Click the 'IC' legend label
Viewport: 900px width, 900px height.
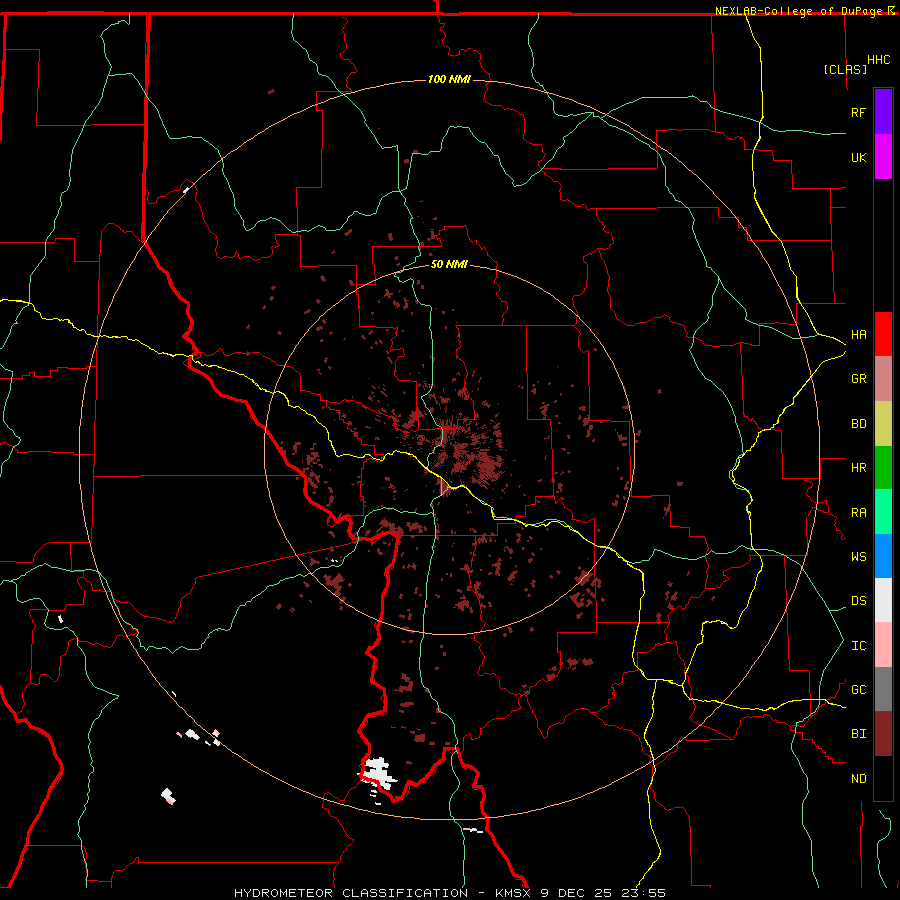859,646
